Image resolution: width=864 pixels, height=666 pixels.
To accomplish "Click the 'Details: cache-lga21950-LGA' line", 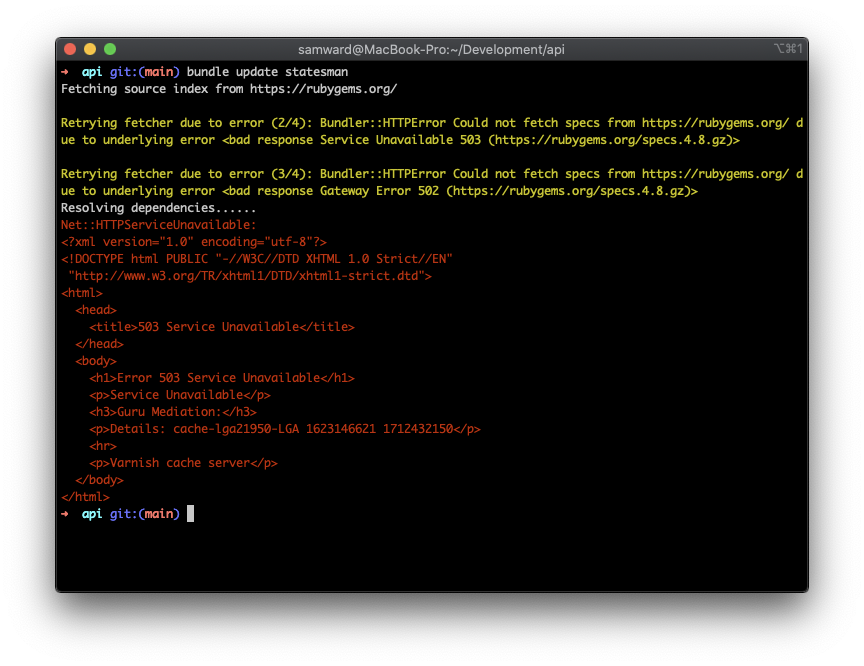I will [284, 430].
